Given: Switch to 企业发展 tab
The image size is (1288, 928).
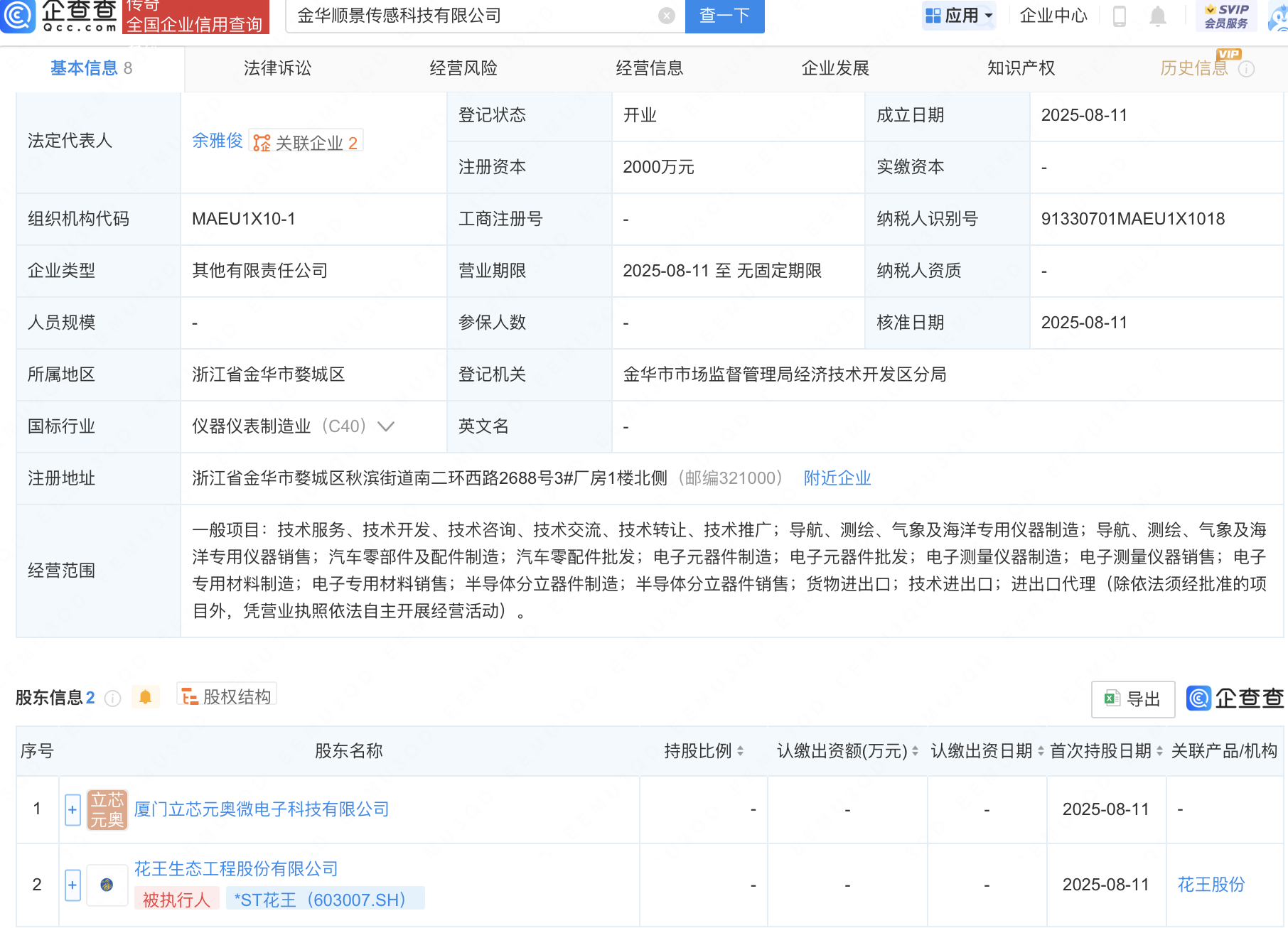Looking at the screenshot, I should [x=835, y=68].
